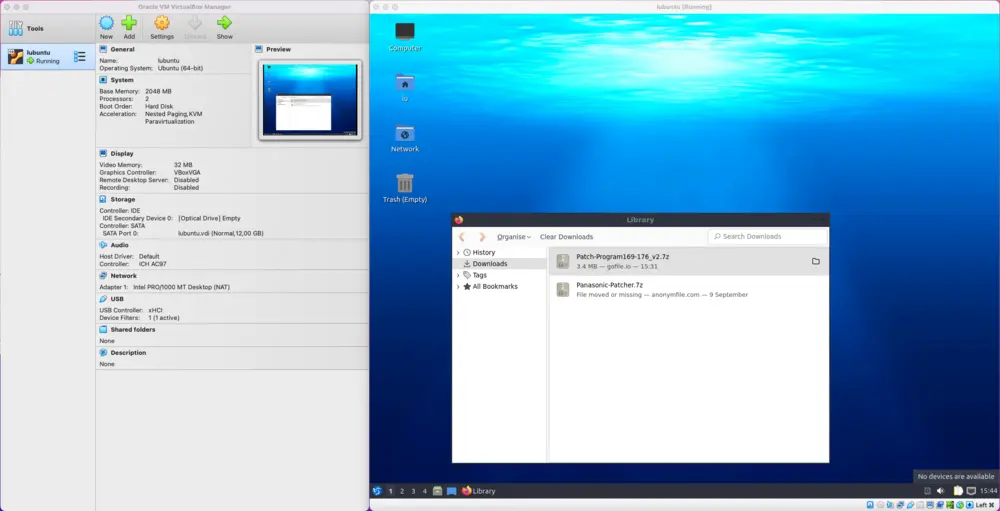Open the Network section header in VirtualBox details
Screen dimensions: 1000x511
(x=124, y=276)
